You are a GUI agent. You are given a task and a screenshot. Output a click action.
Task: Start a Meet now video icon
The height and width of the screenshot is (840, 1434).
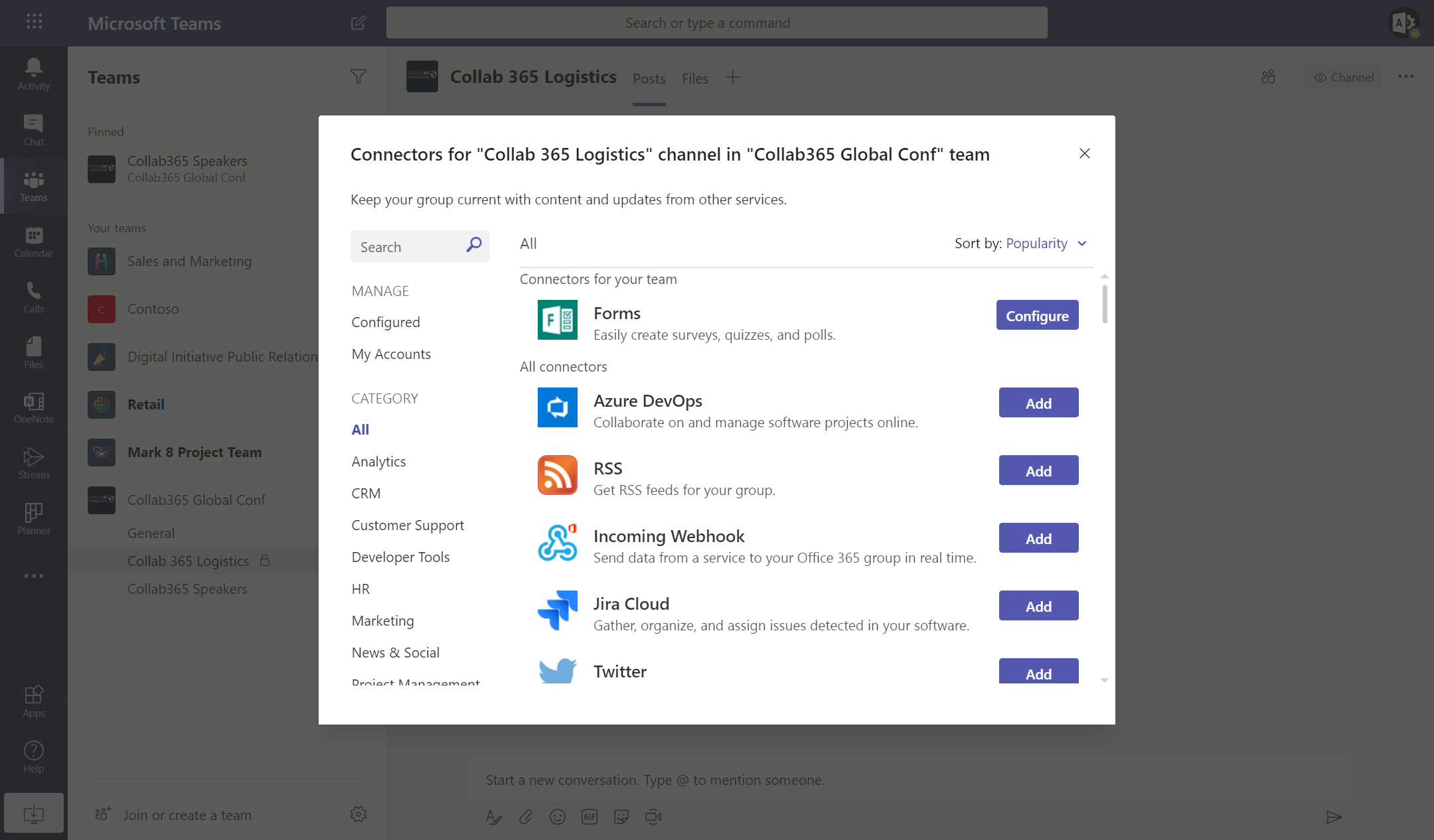click(x=653, y=817)
